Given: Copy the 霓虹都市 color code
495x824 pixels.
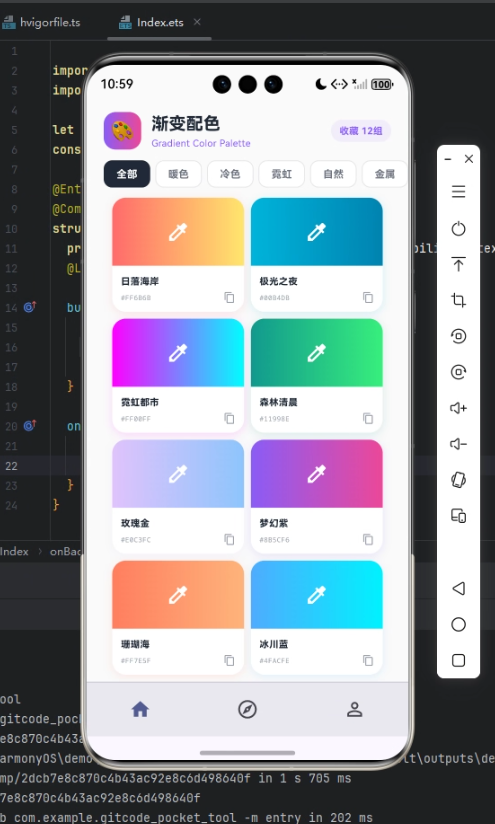Looking at the screenshot, I should [x=229, y=418].
